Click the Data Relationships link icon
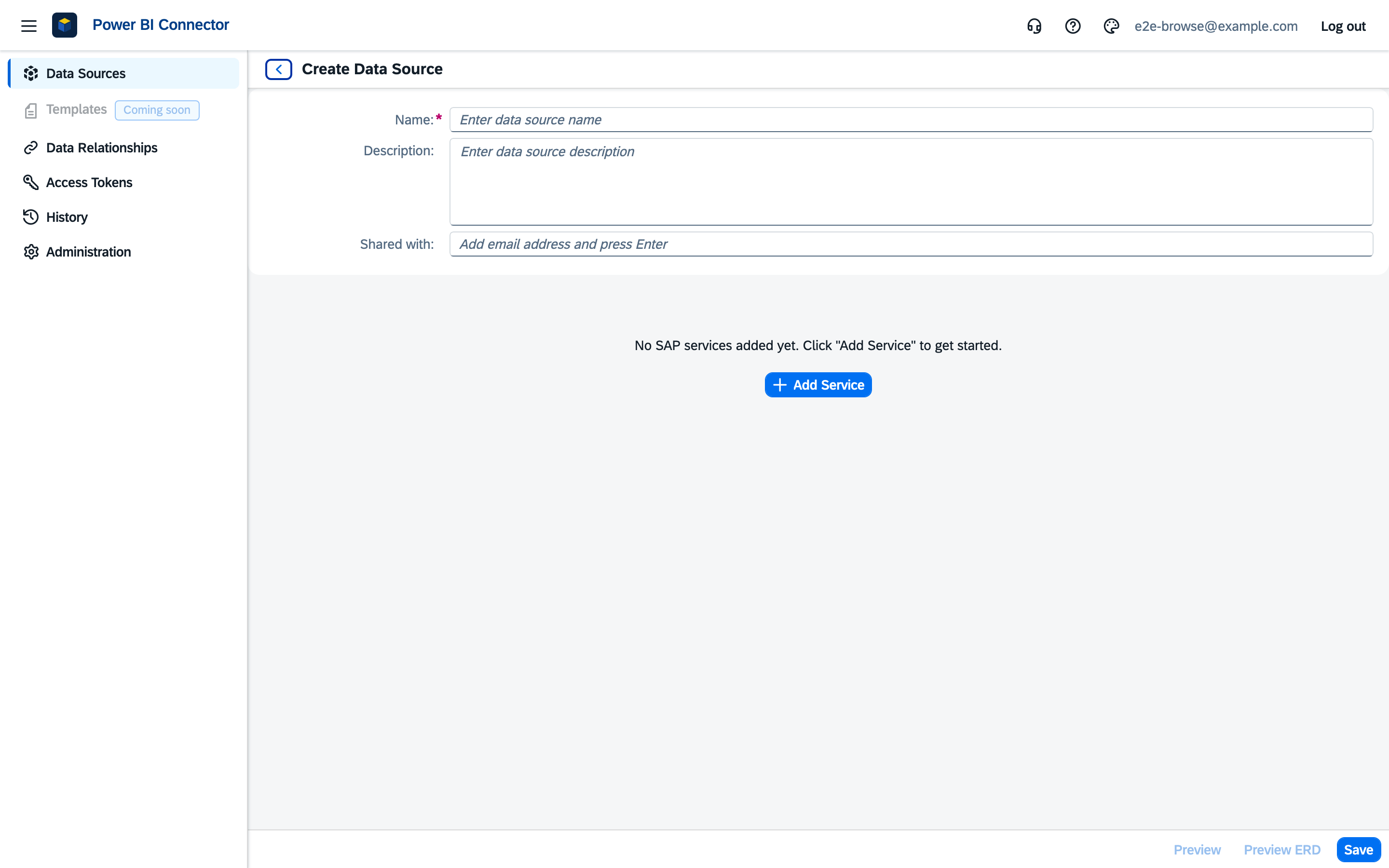This screenshot has height=868, width=1389. point(31,148)
